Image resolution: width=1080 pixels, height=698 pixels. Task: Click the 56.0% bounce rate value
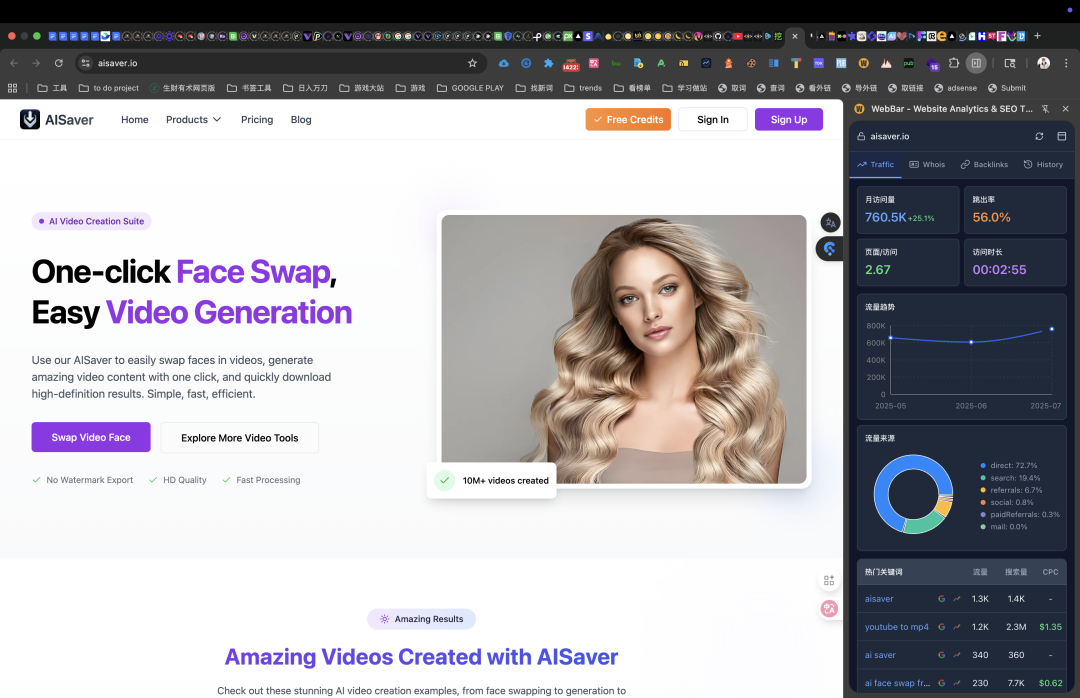[x=992, y=218]
